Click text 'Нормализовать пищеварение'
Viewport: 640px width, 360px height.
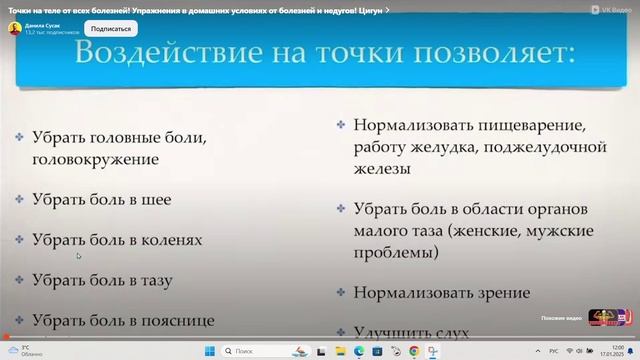tap(470, 125)
